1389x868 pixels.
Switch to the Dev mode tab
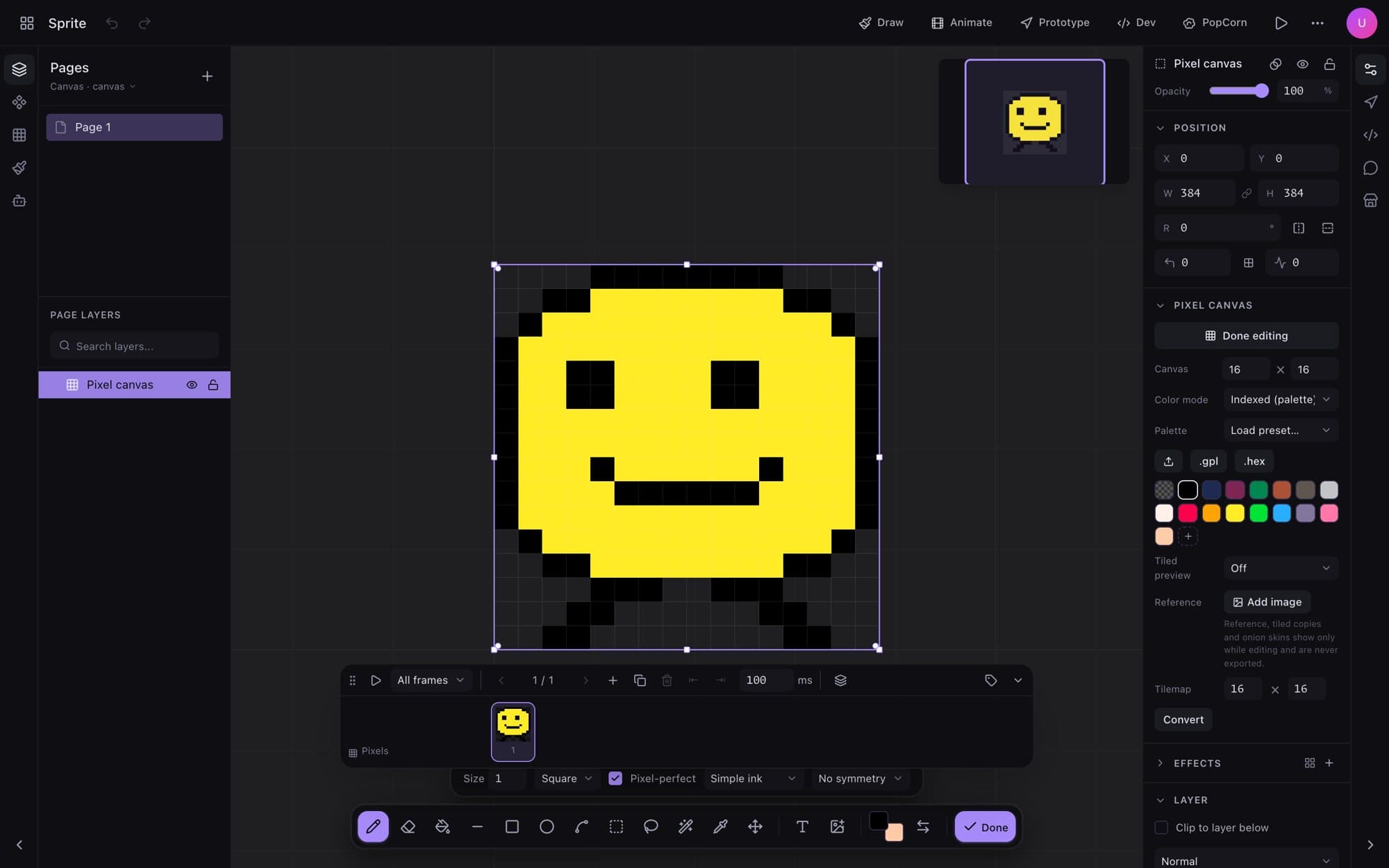point(1136,23)
